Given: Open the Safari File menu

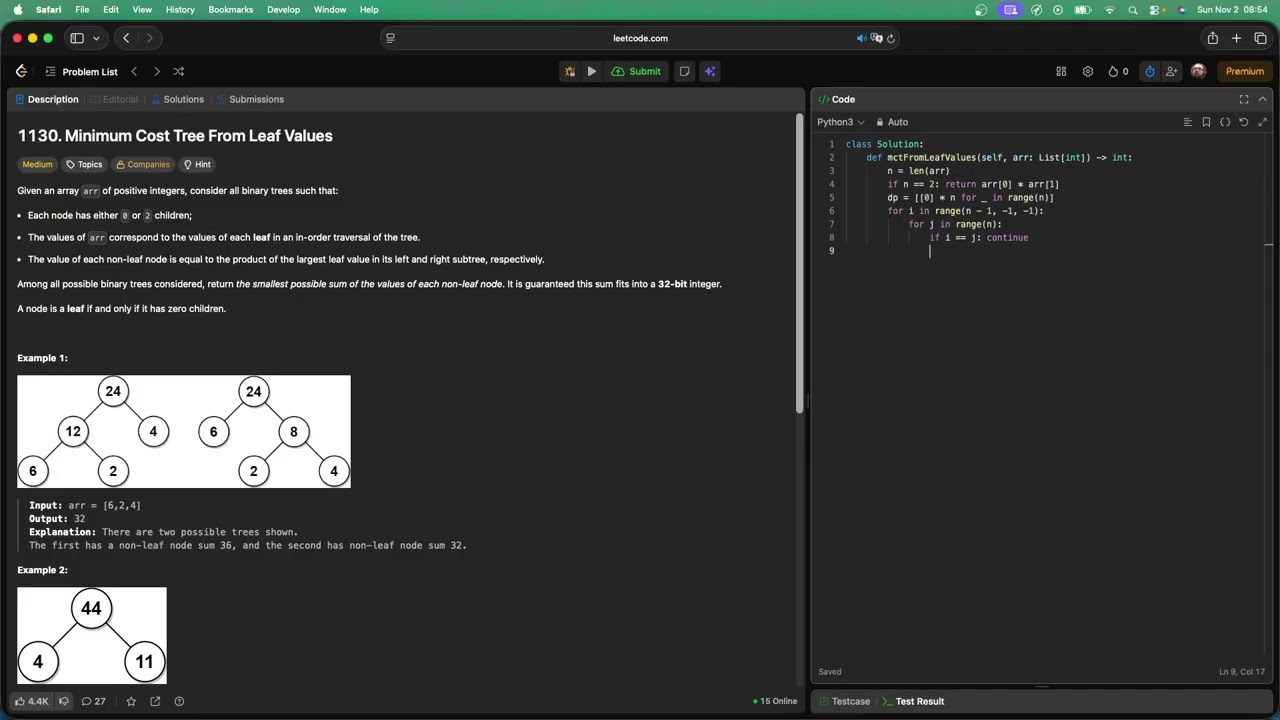Looking at the screenshot, I should pos(82,10).
